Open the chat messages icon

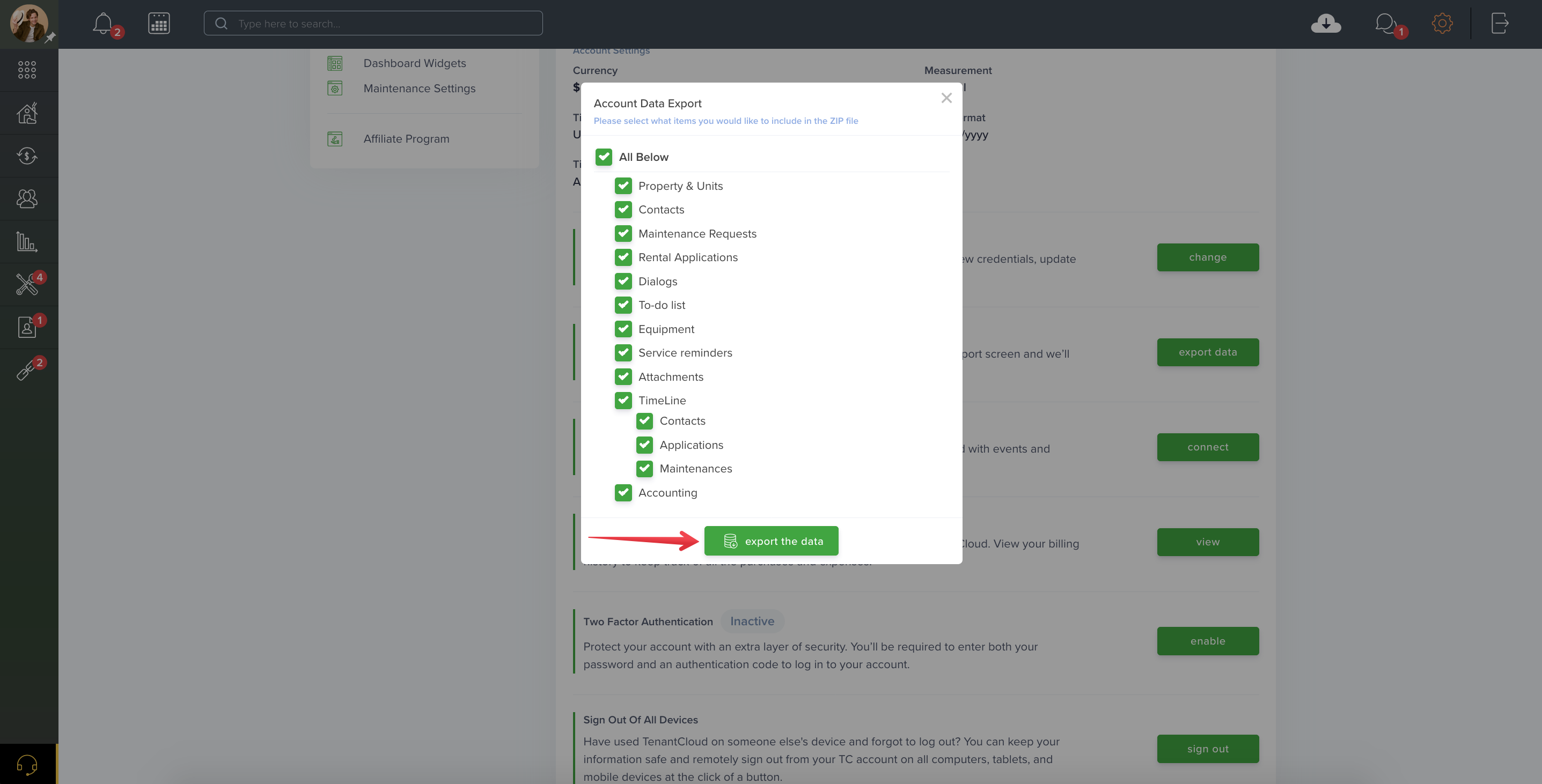click(1386, 24)
